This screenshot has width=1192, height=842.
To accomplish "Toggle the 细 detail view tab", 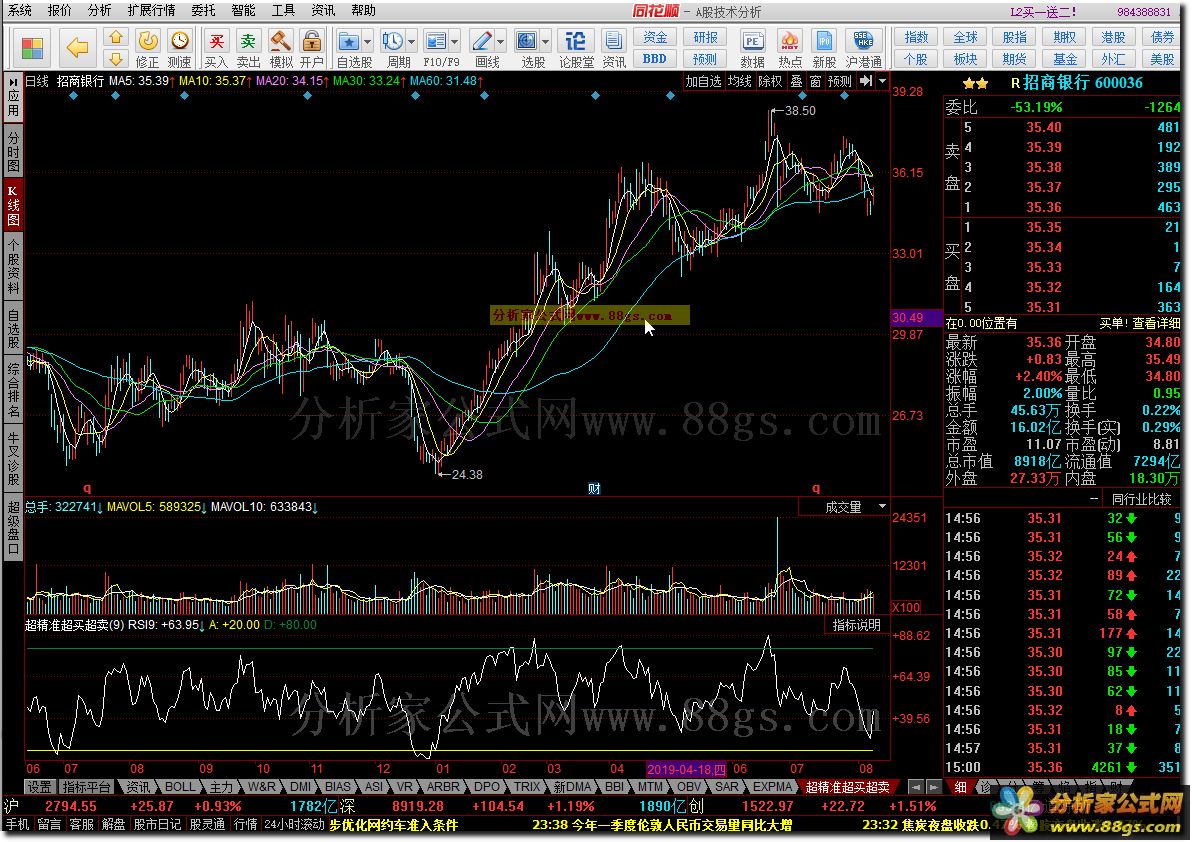I will tap(960, 787).
